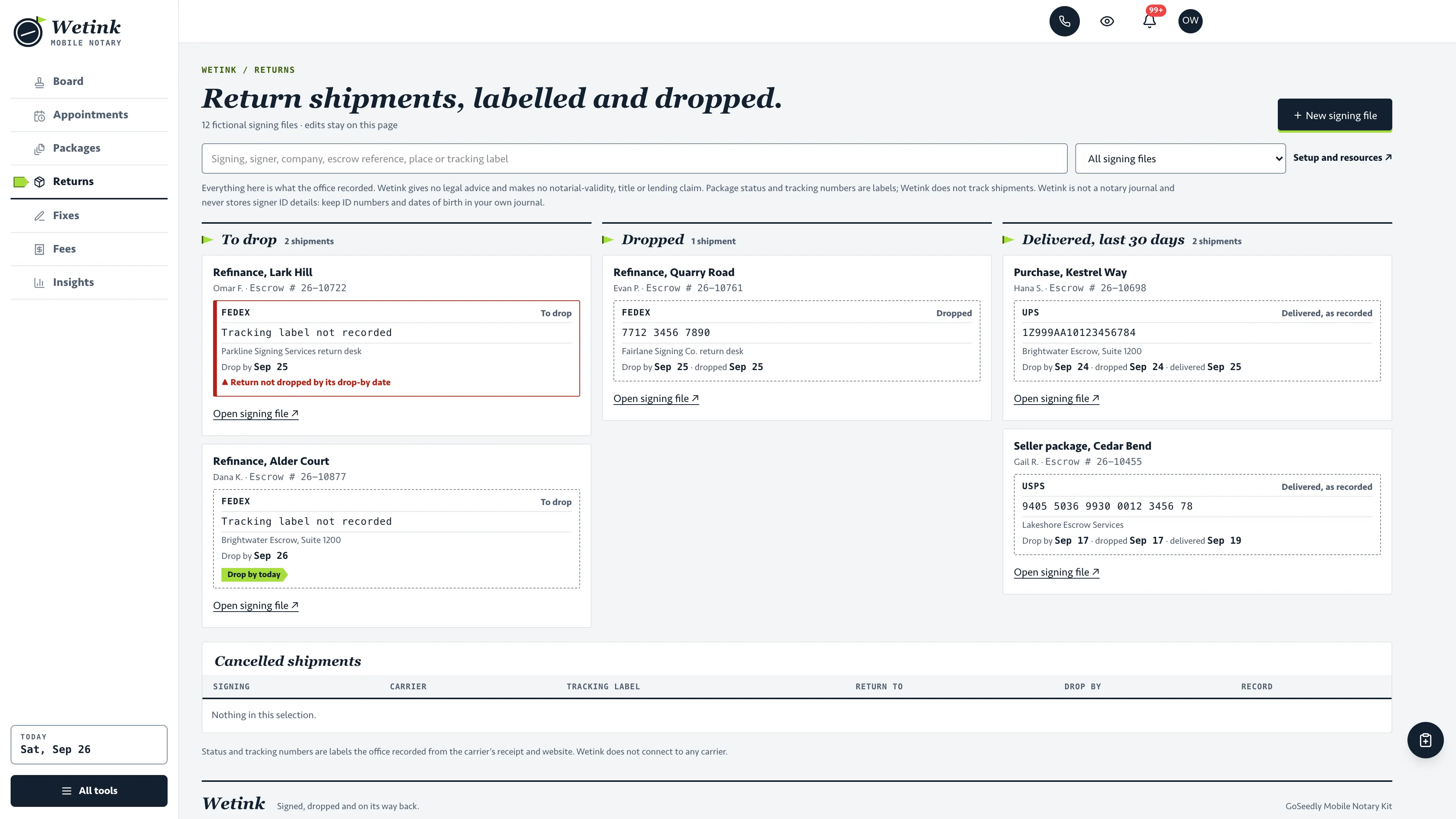The height and width of the screenshot is (819, 1456).
Task: Click the RETURNS breadcrumb
Action: click(274, 70)
